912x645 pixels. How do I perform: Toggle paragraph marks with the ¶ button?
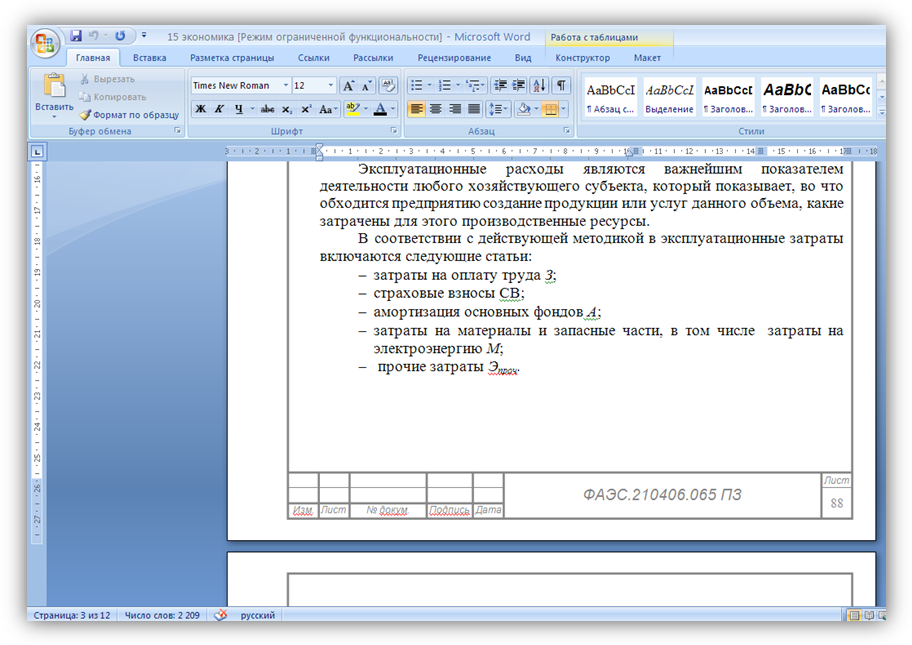pos(561,86)
